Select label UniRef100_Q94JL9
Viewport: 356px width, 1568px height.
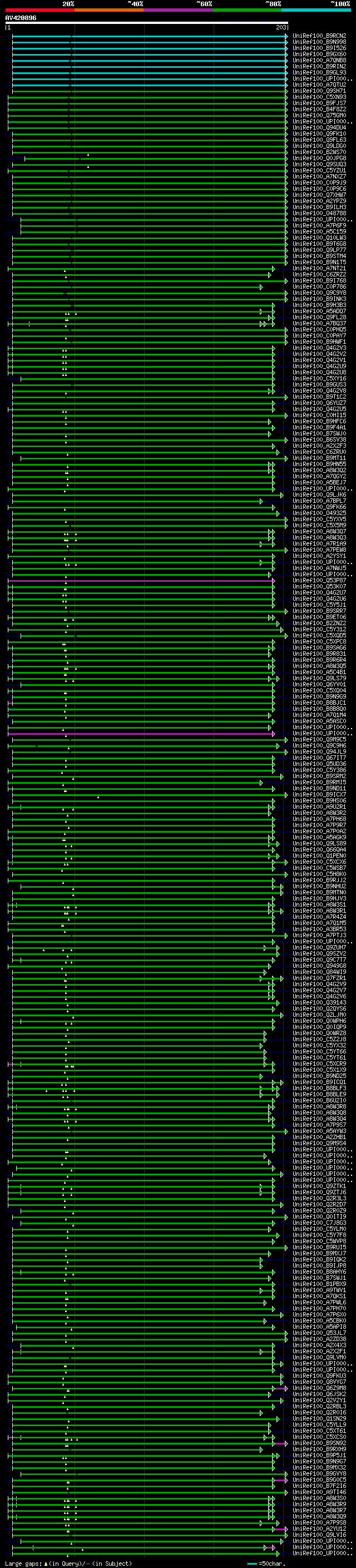(x=319, y=752)
